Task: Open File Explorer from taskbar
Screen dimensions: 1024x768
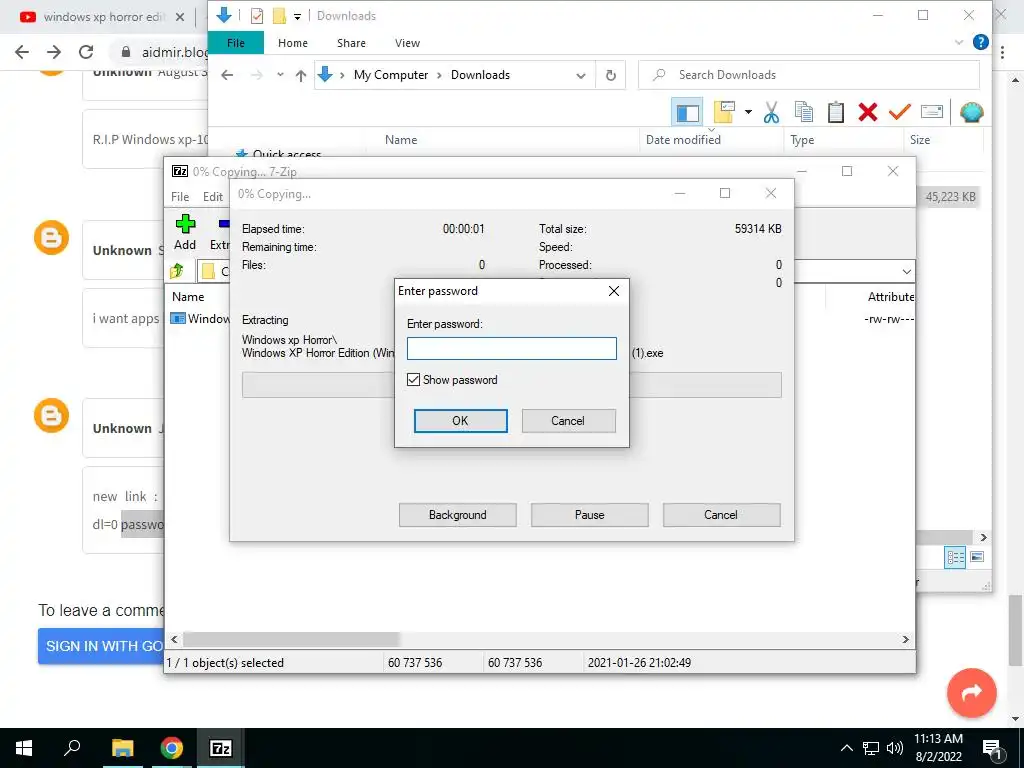Action: (122, 748)
